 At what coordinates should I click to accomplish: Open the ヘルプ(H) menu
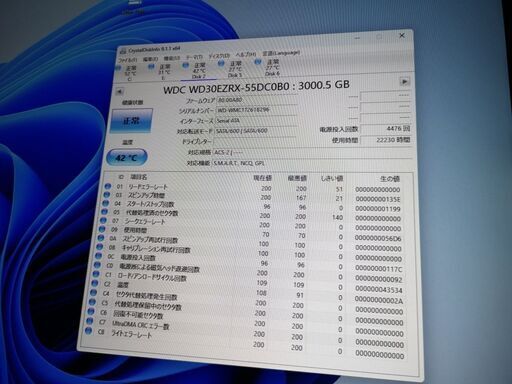(x=245, y=55)
